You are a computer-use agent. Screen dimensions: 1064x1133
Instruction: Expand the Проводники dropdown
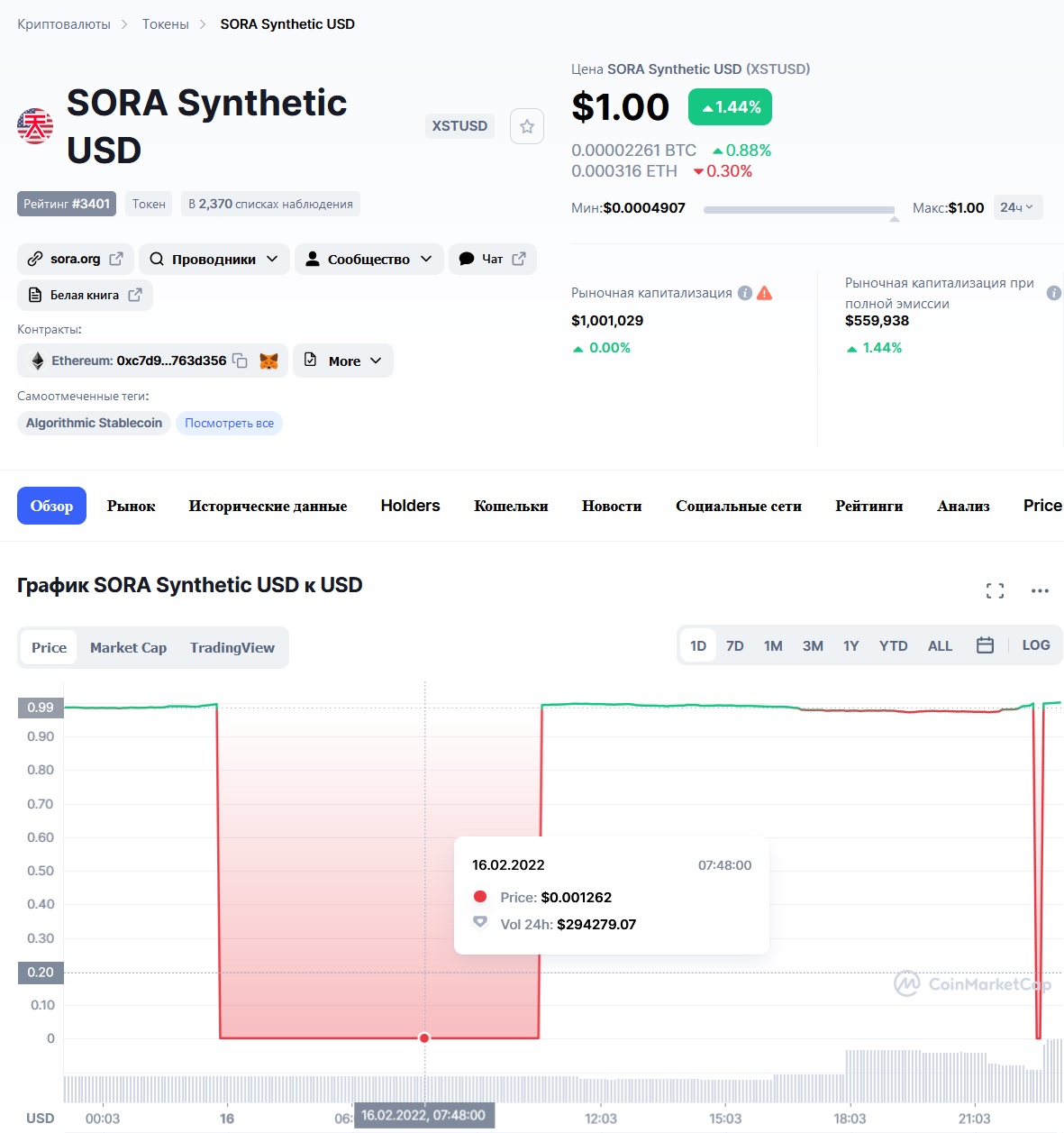pos(214,259)
